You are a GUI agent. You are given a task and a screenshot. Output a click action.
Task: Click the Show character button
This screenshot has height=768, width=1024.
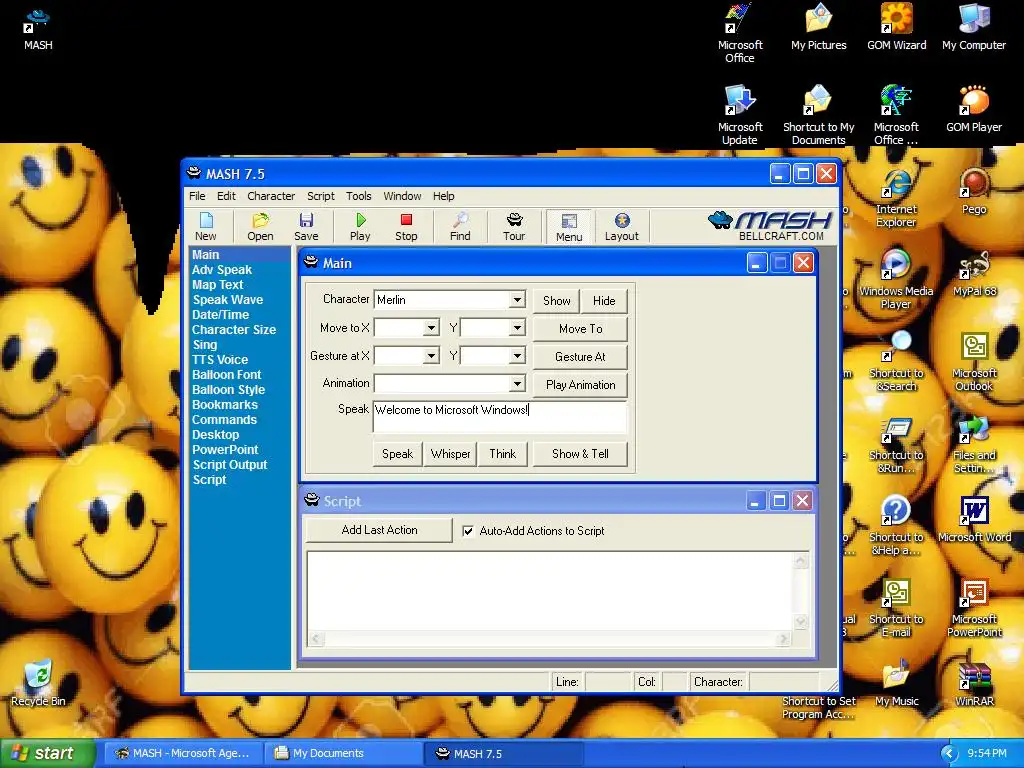pos(556,300)
